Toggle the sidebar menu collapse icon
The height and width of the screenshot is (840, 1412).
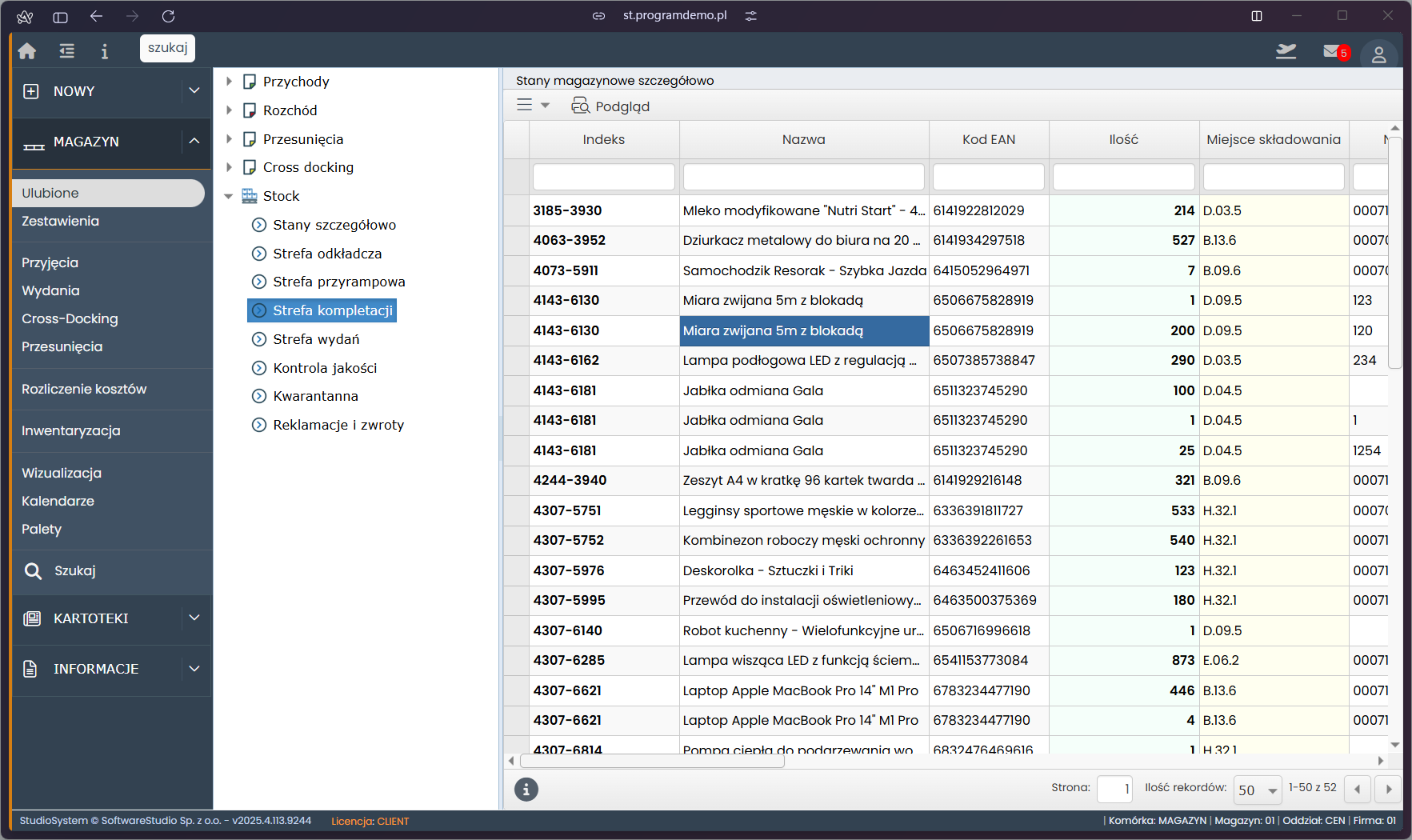pyautogui.click(x=67, y=51)
